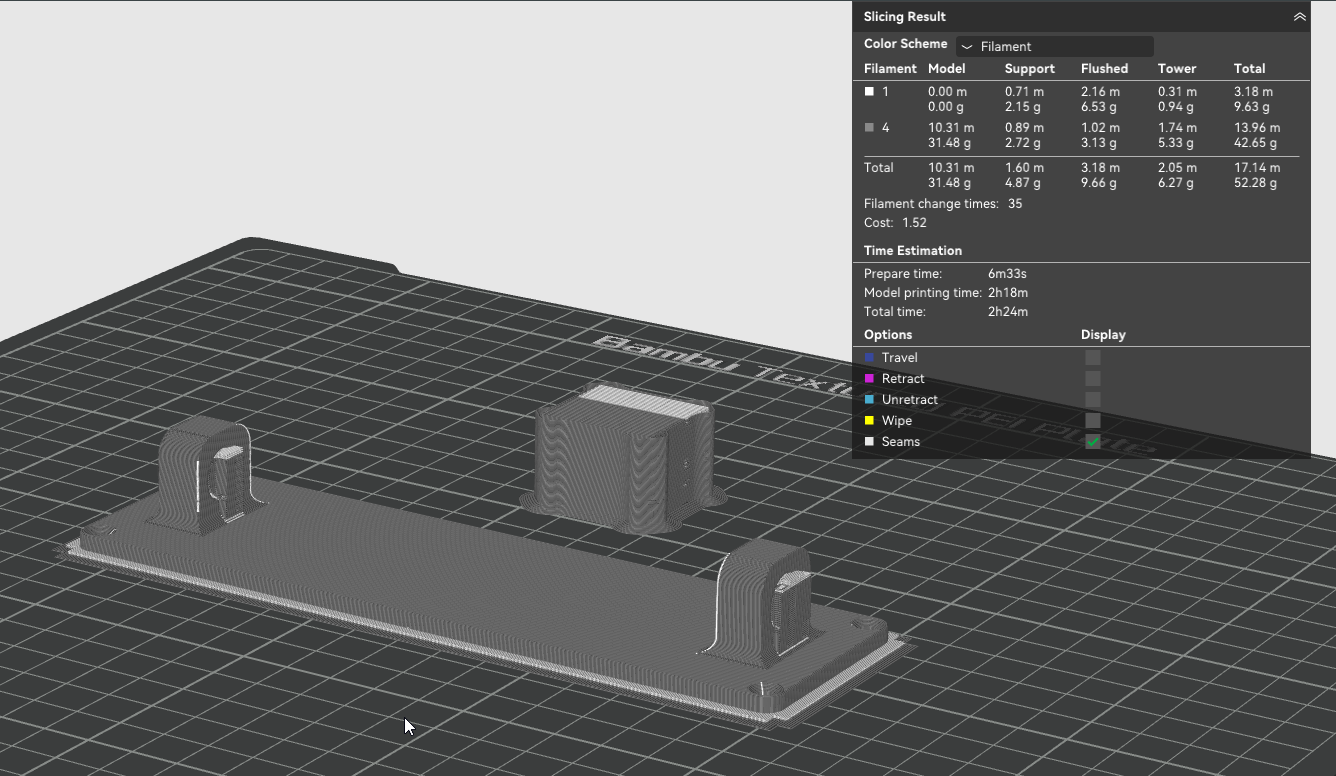Click the magenta Retract legend icon
The width and height of the screenshot is (1336, 776).
869,378
